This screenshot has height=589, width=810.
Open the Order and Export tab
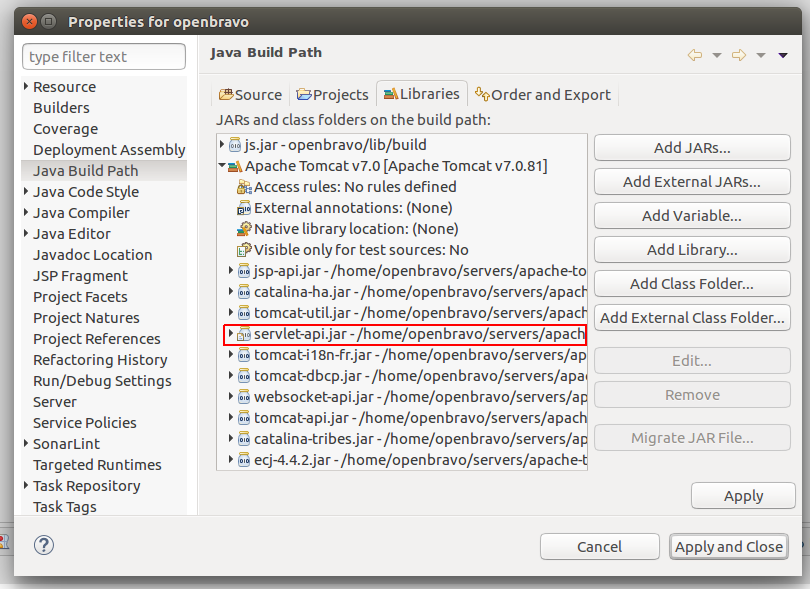tap(543, 95)
